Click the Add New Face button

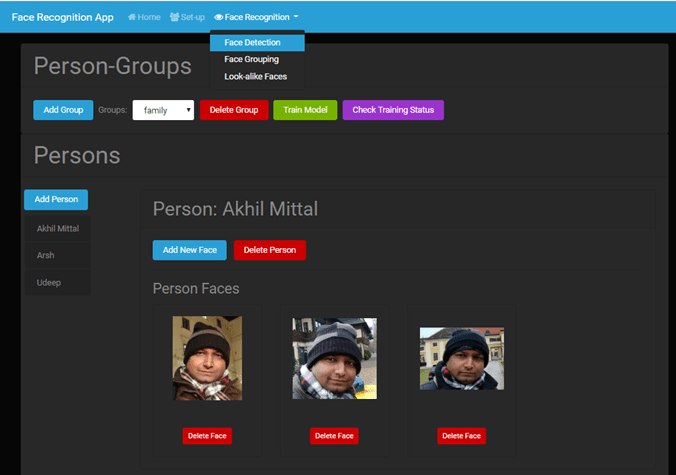click(189, 250)
